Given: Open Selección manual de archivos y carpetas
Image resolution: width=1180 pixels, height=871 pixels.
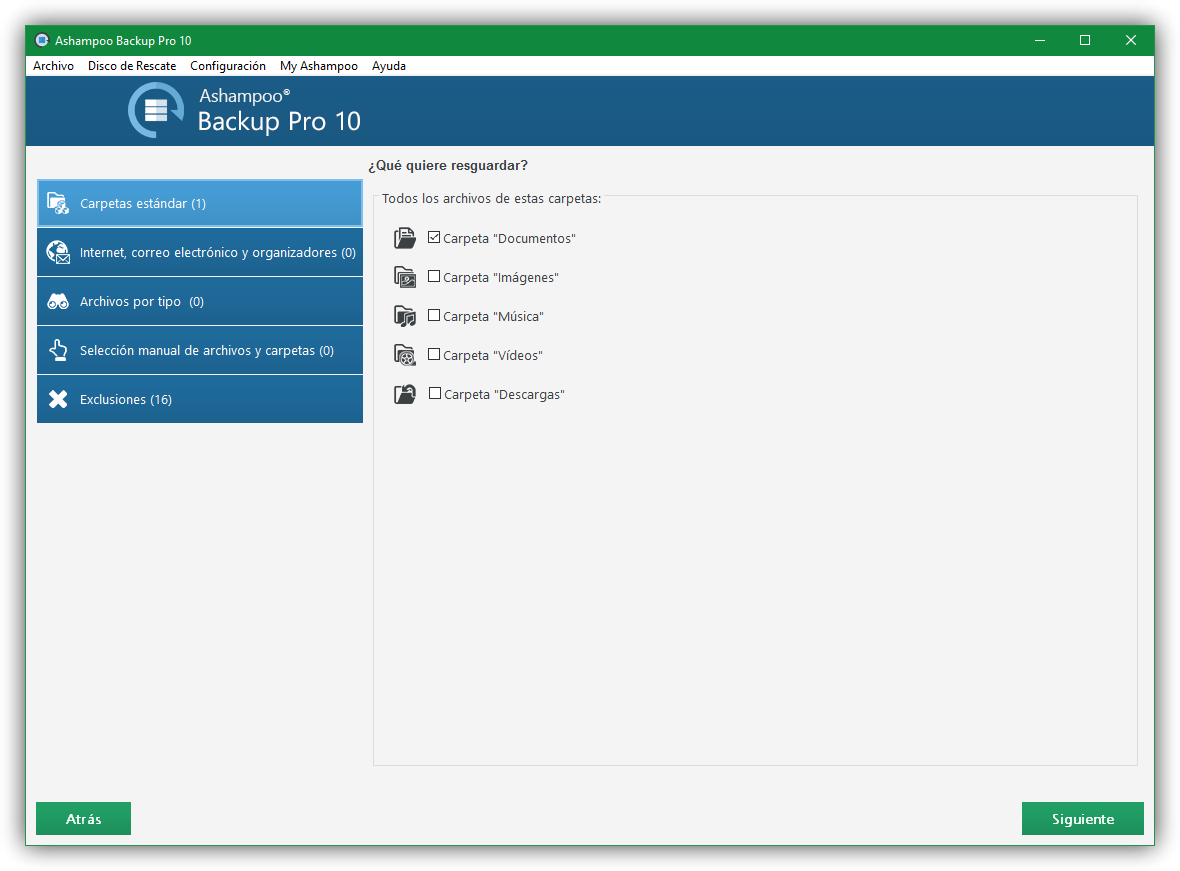Looking at the screenshot, I should (199, 350).
